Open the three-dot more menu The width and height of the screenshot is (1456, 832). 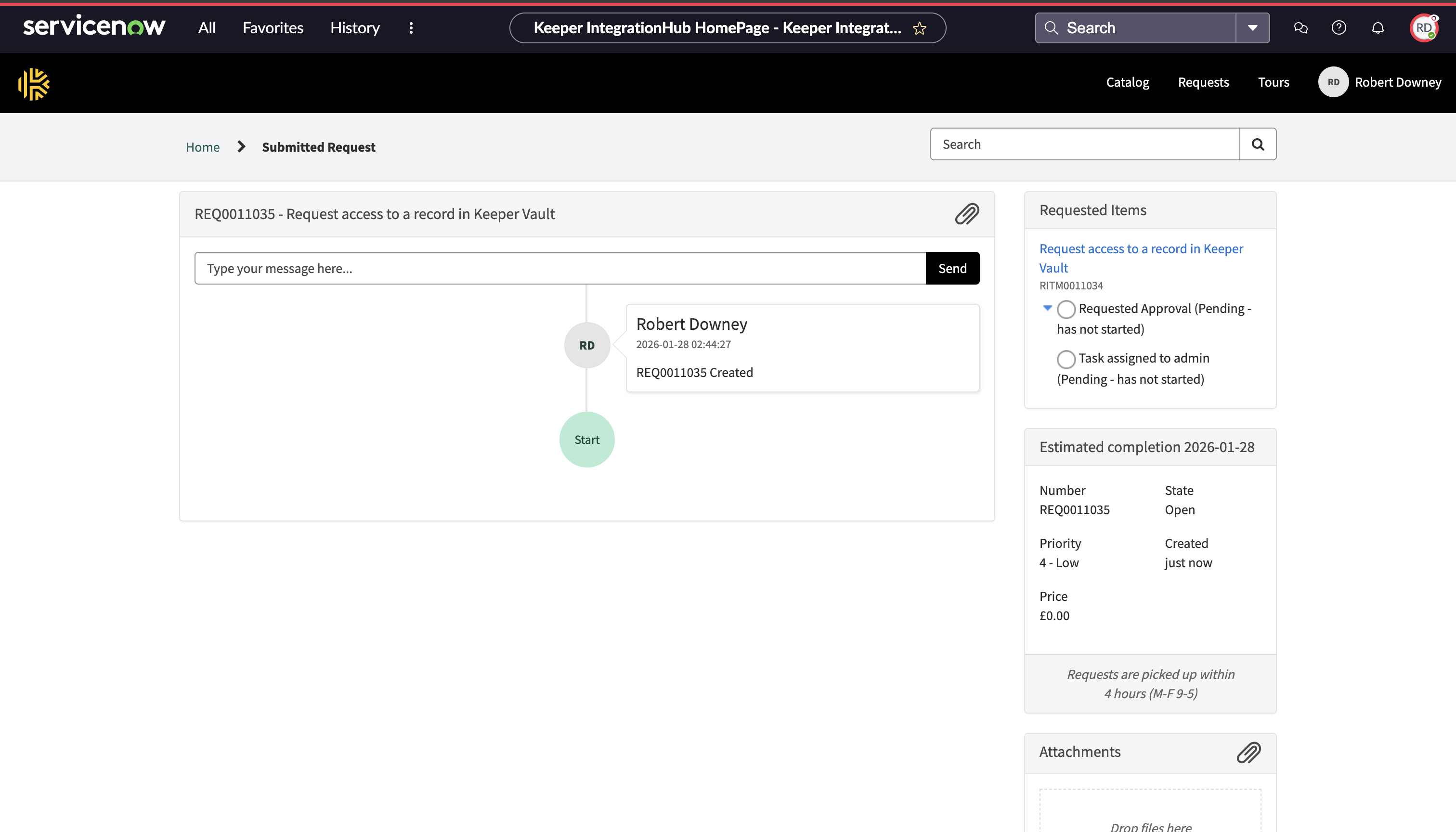(x=411, y=28)
